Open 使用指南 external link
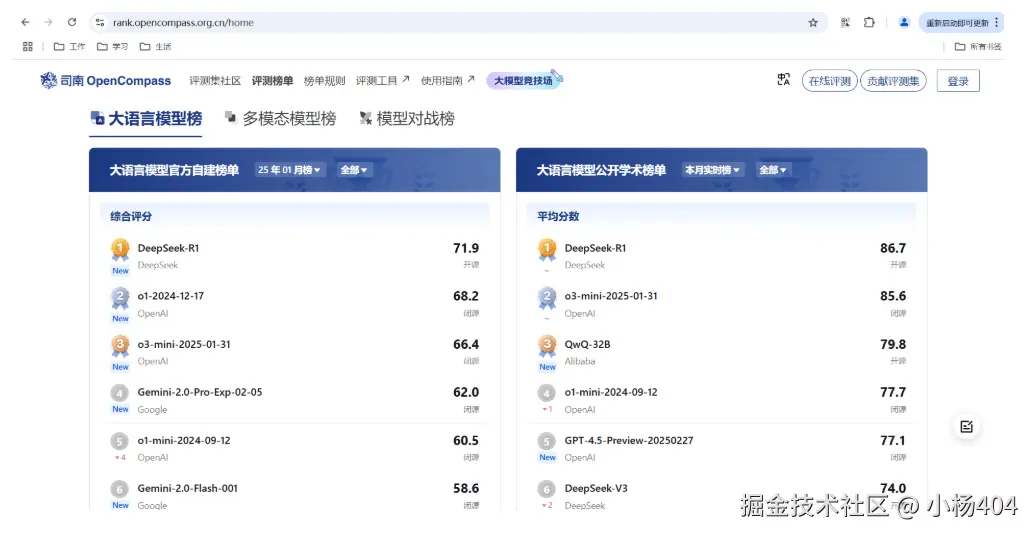Screen dimensions: 1035x537 pos(448,80)
